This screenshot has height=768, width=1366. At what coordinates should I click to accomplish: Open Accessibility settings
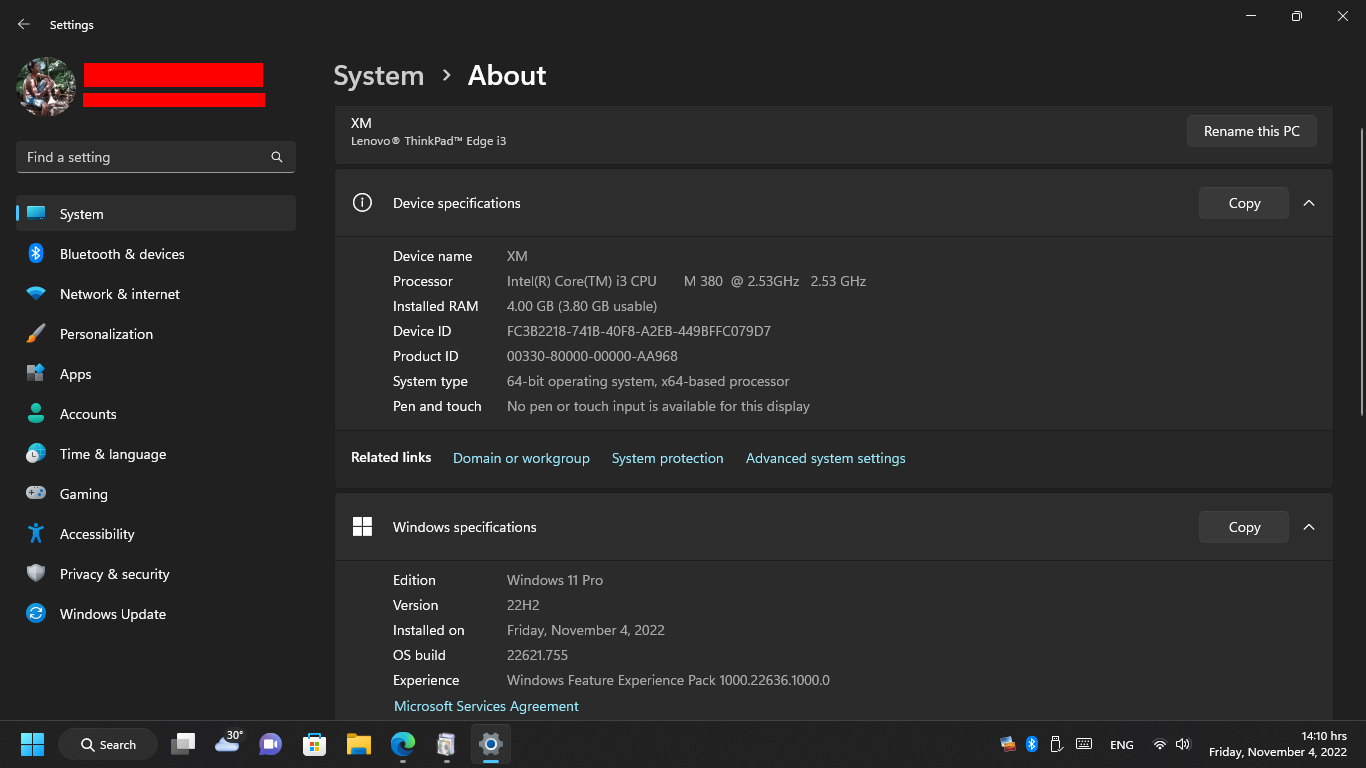(x=156, y=534)
